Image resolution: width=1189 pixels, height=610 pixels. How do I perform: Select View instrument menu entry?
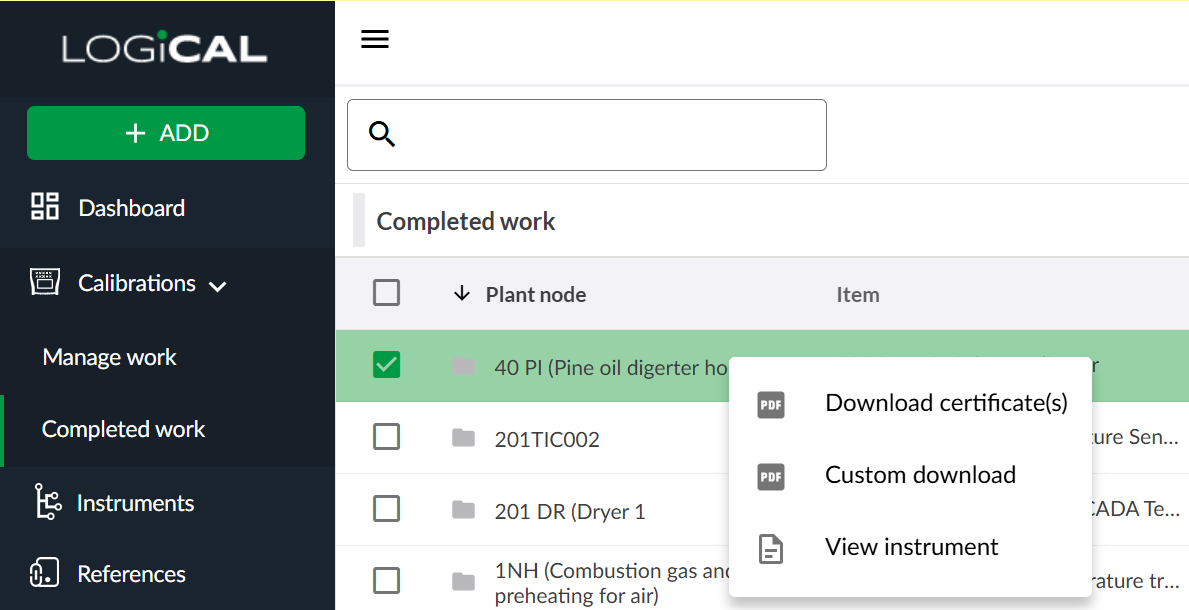pos(911,547)
